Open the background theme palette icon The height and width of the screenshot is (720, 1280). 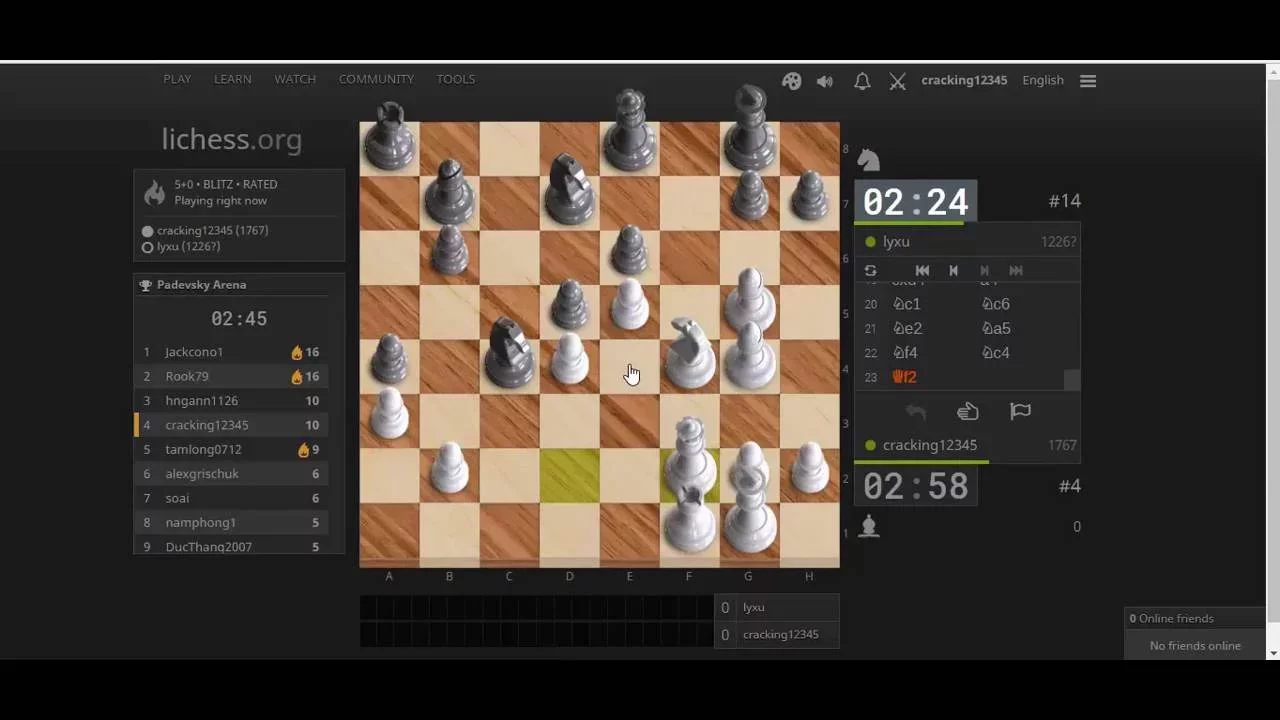[791, 81]
